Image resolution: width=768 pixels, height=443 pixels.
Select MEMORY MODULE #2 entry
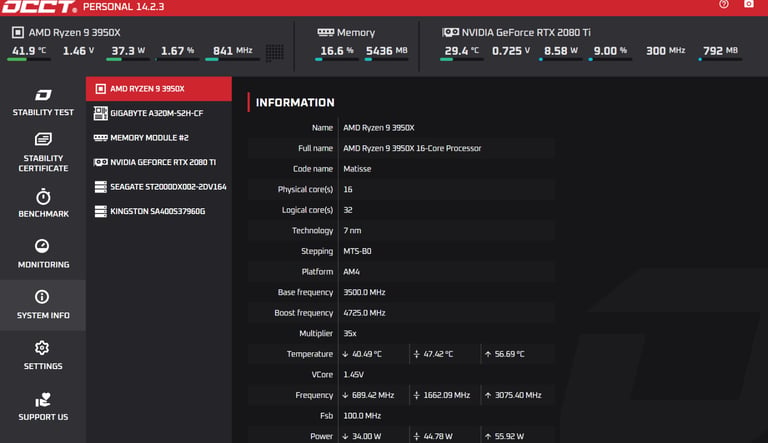(159, 138)
